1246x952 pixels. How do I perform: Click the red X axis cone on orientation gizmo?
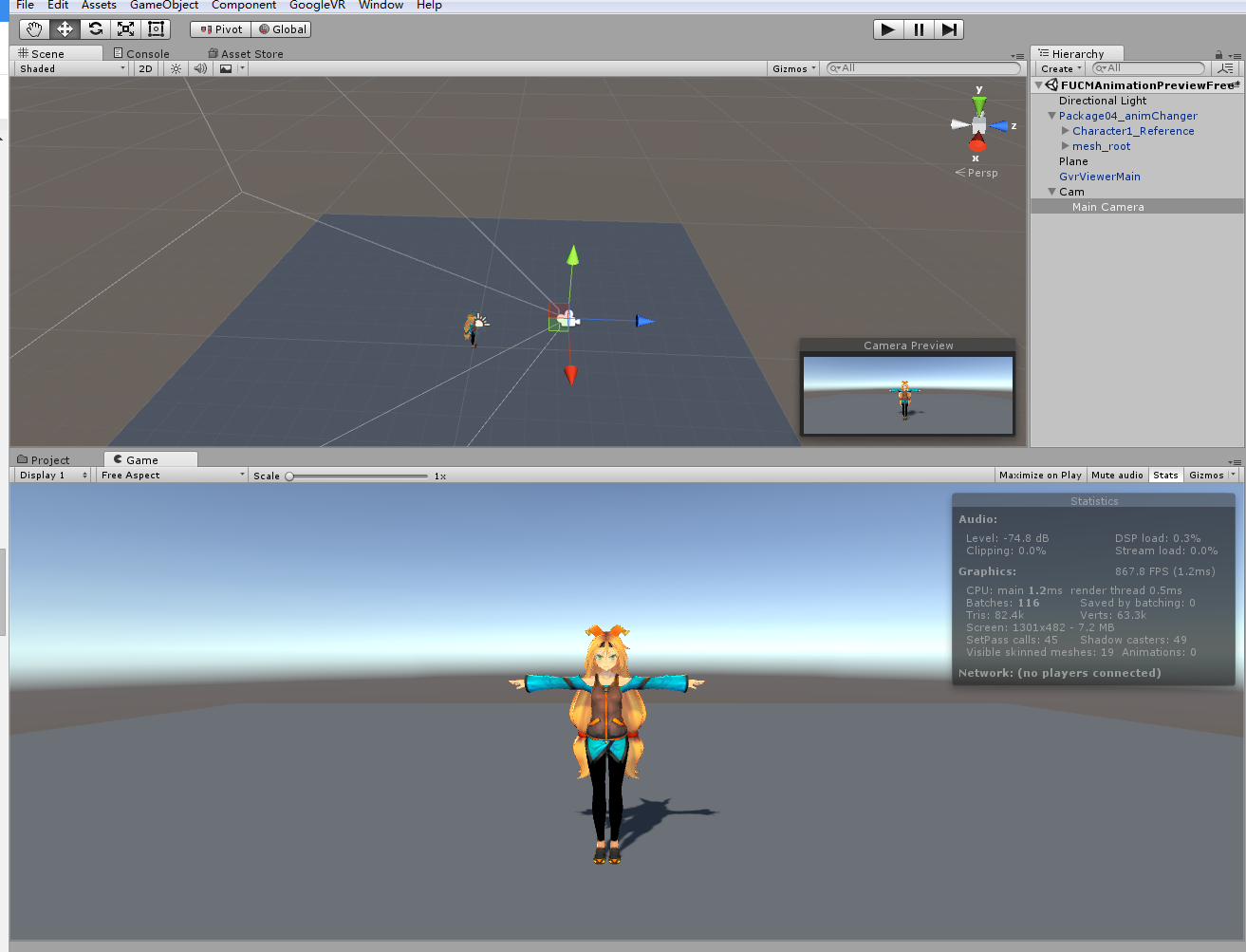[x=977, y=143]
